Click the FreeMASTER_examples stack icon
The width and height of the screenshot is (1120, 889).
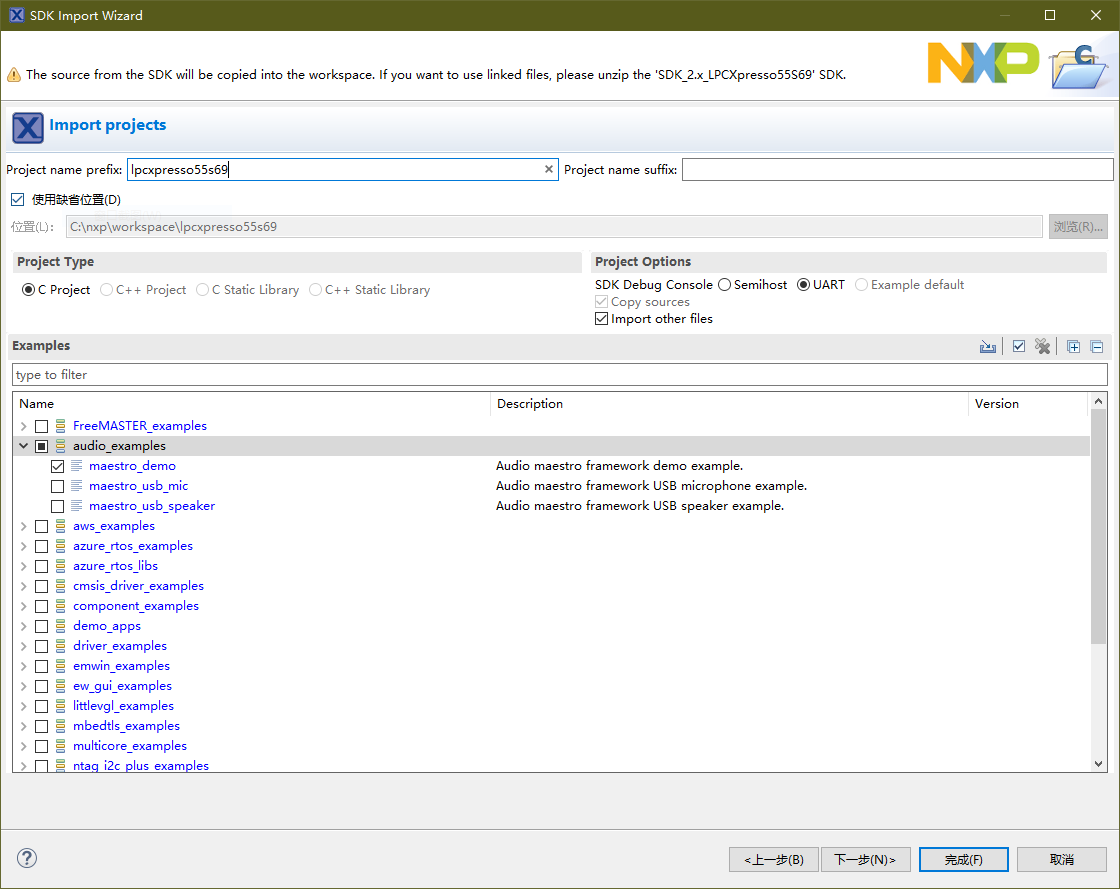click(x=61, y=426)
